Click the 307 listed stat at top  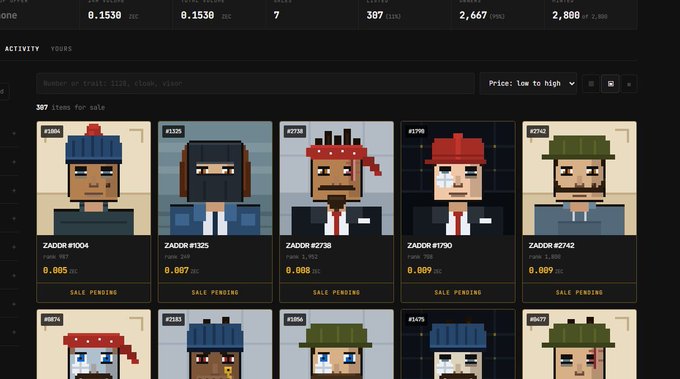(383, 16)
